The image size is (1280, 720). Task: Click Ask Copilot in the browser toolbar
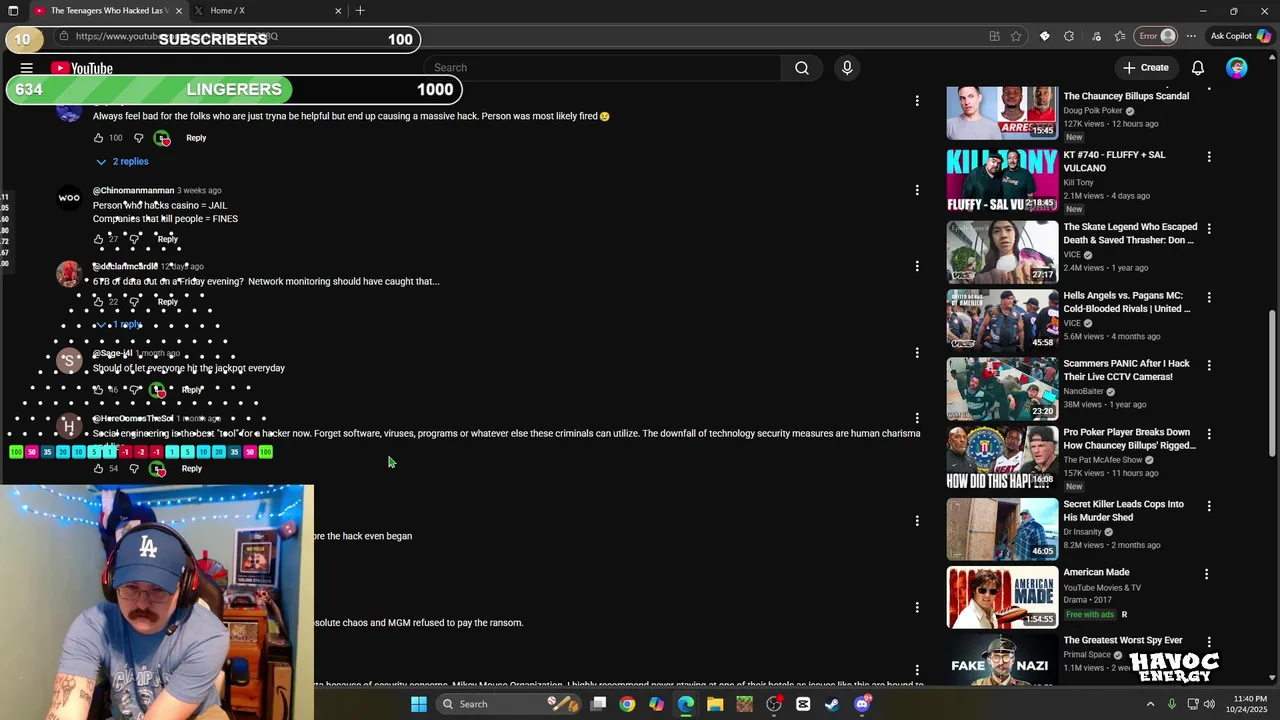click(1240, 36)
